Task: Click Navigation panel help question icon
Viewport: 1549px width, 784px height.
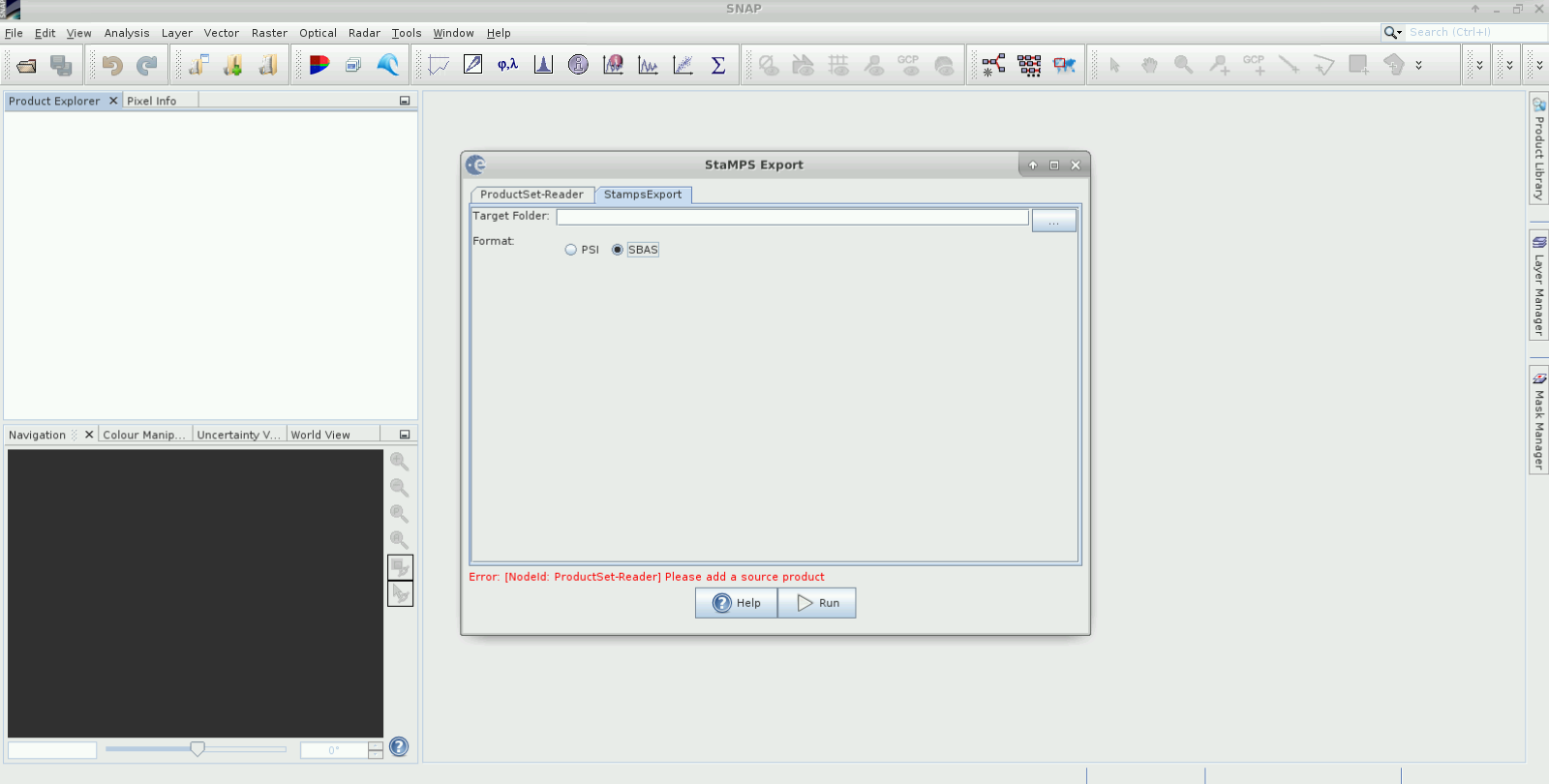Action: [x=399, y=747]
